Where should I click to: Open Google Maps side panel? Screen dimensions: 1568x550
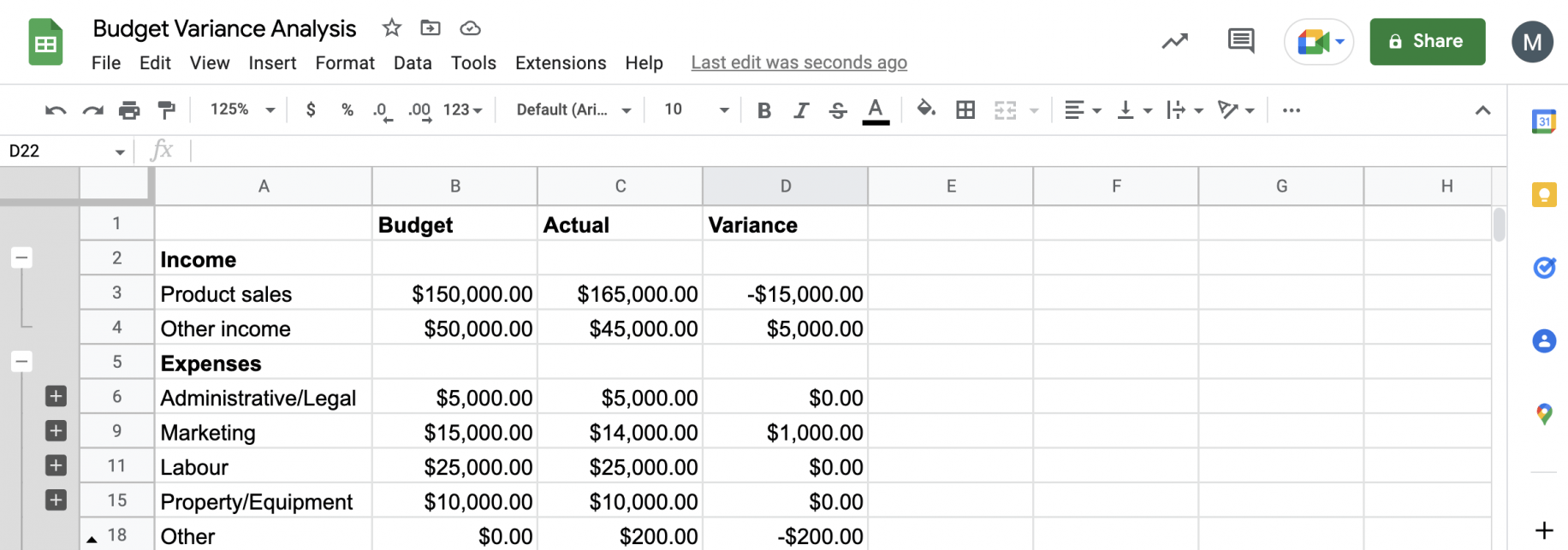pos(1544,415)
